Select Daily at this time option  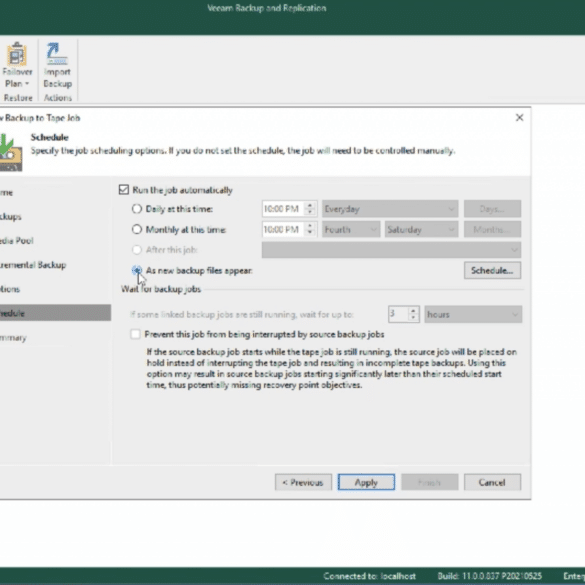point(137,209)
